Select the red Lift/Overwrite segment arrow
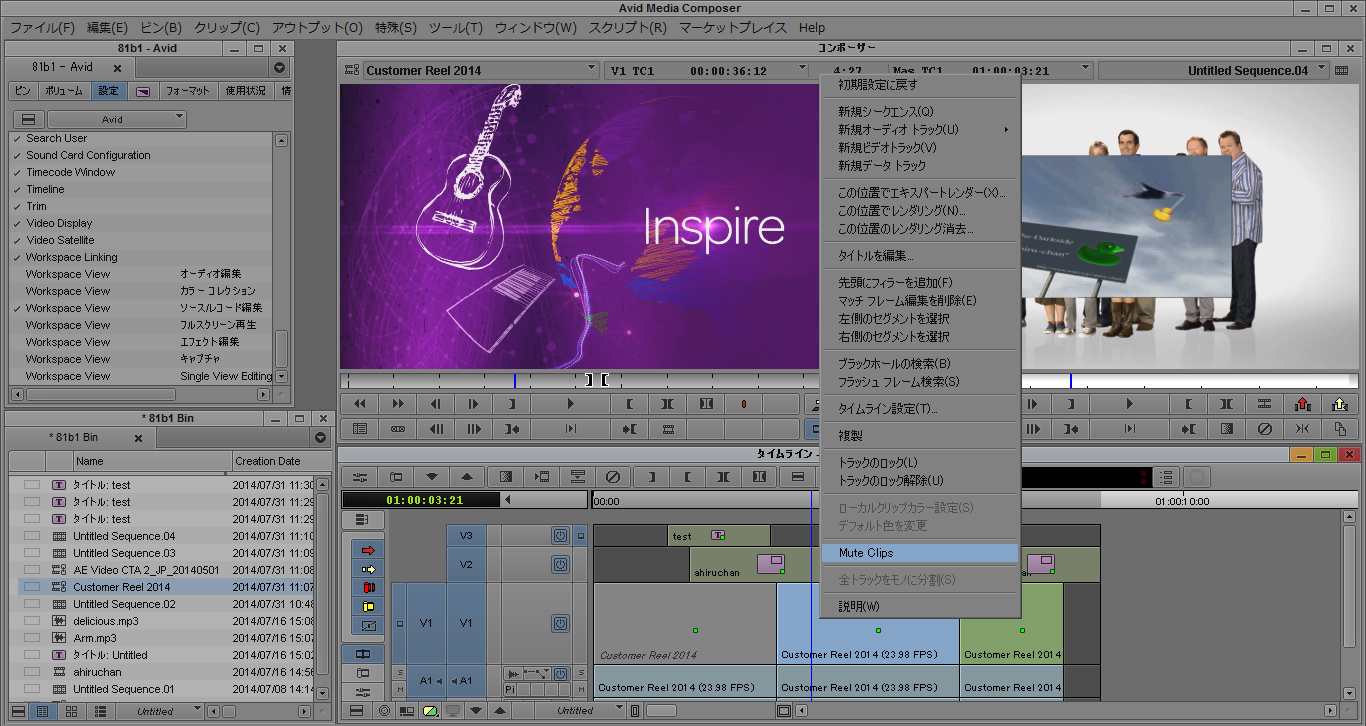1366x726 pixels. tap(368, 550)
